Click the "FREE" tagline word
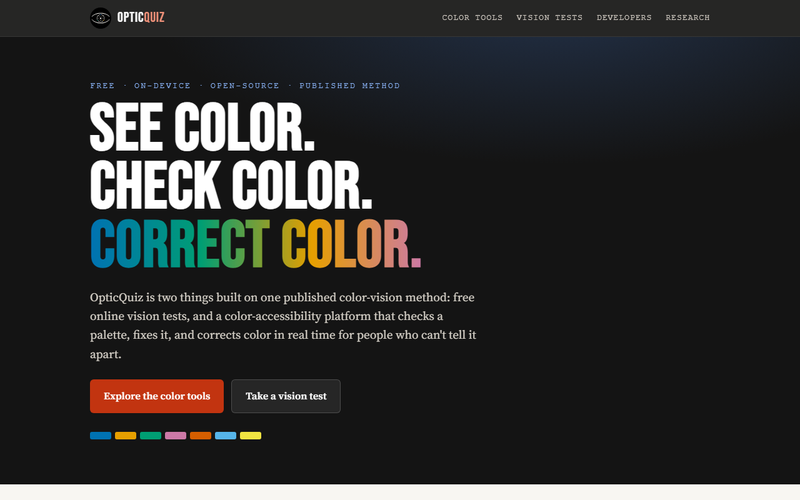Image resolution: width=800 pixels, height=500 pixels. coord(103,86)
